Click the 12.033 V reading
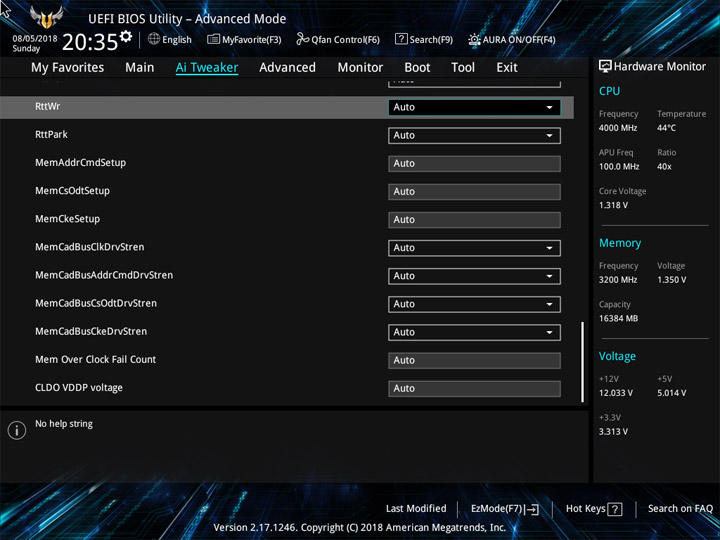Screen dimensions: 720x540 pos(616,393)
